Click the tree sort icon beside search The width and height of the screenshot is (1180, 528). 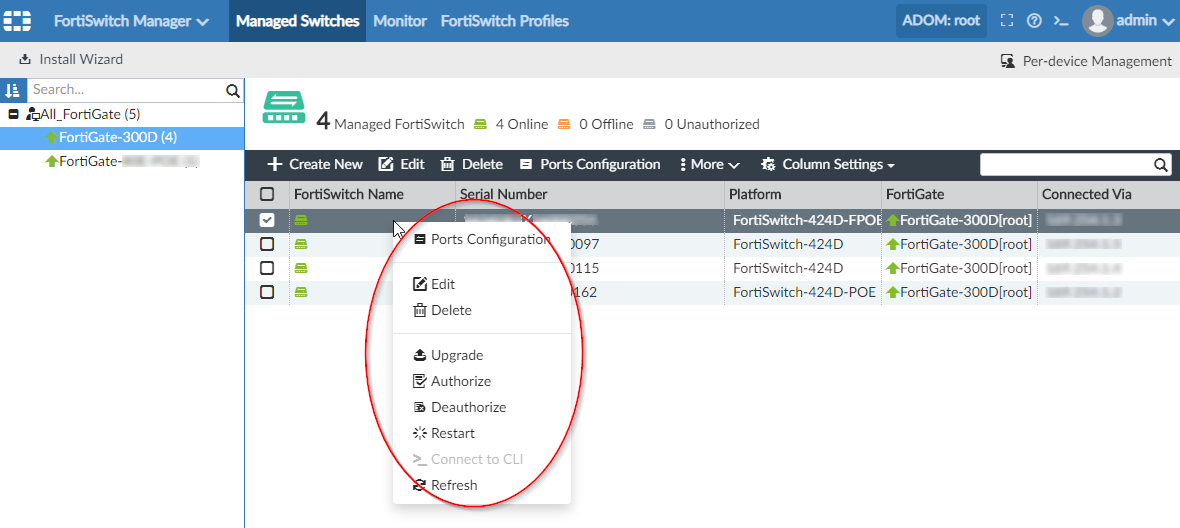pyautogui.click(x=13, y=90)
